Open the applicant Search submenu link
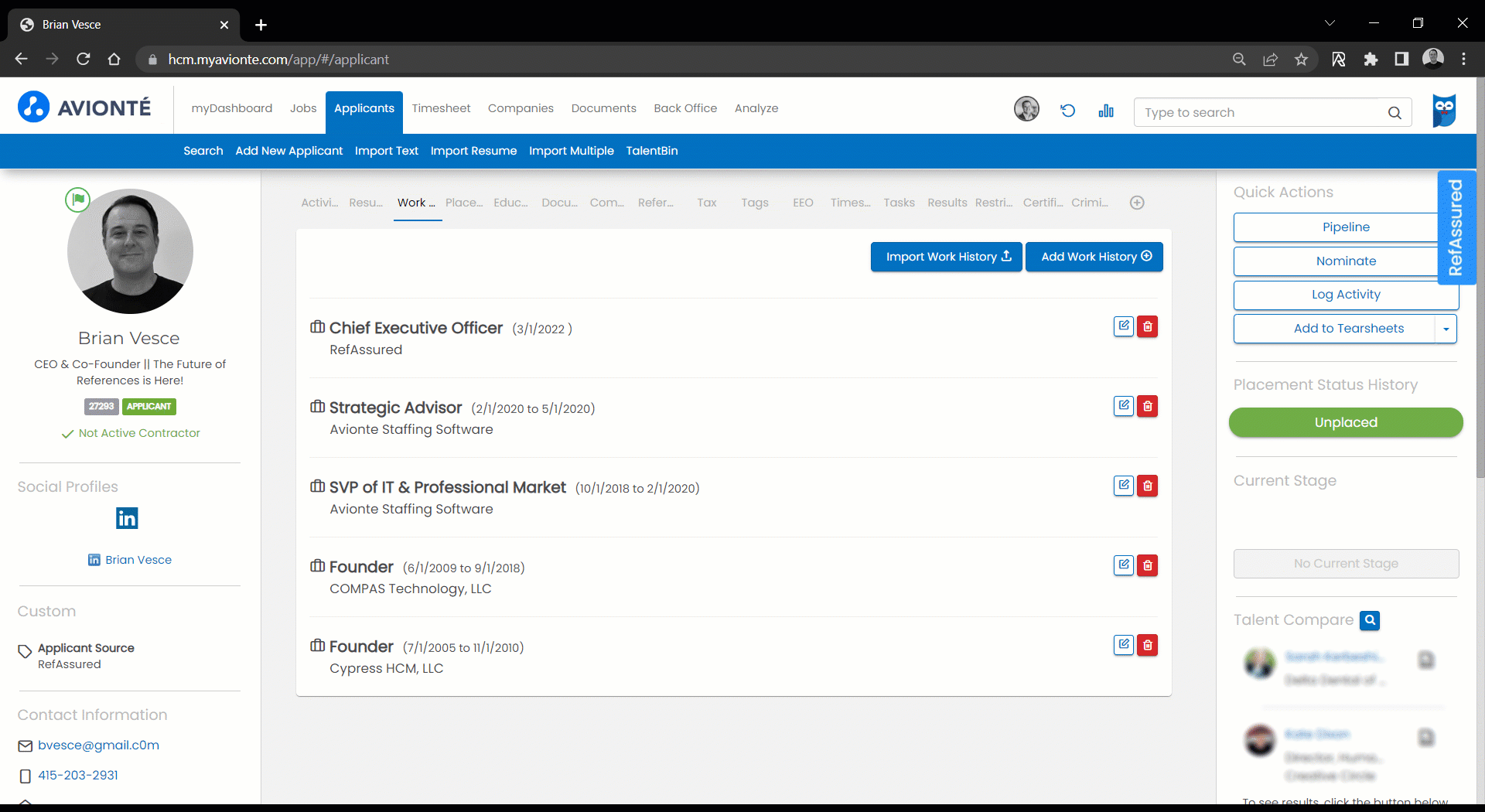This screenshot has height=812, width=1485. tap(203, 151)
